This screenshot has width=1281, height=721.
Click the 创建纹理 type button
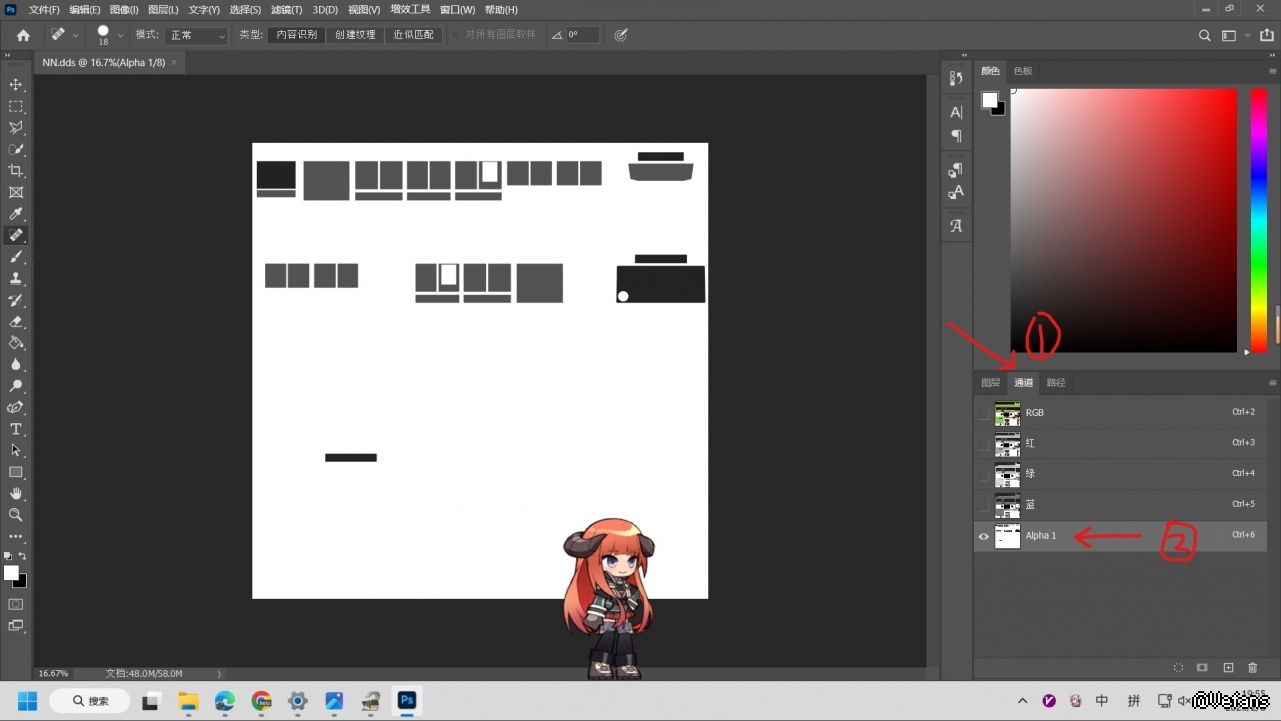coord(355,35)
